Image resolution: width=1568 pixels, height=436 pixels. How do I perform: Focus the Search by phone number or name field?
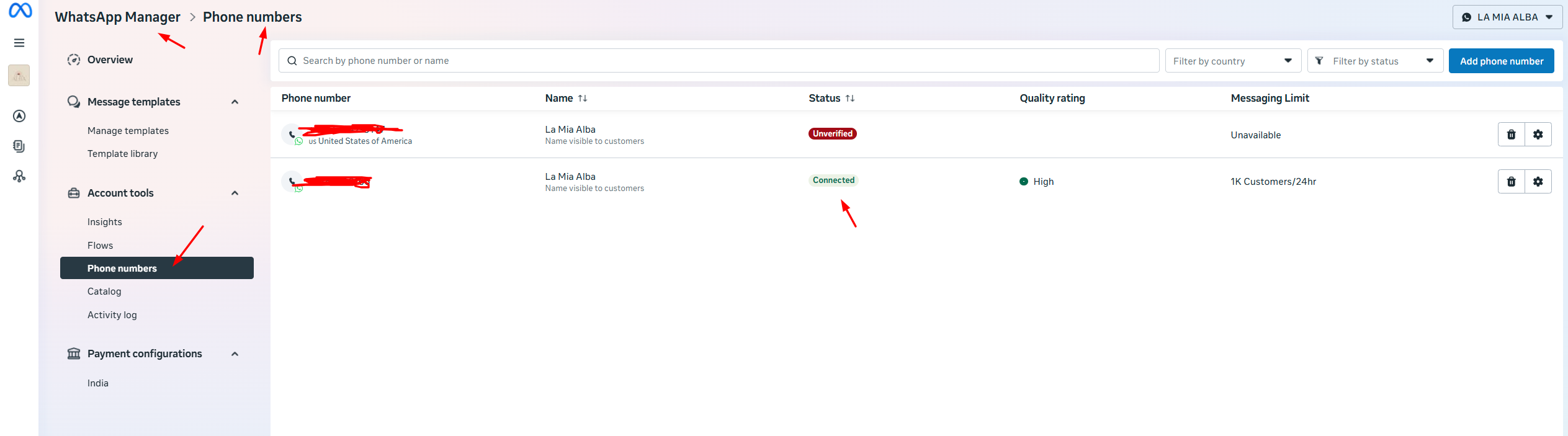(719, 61)
